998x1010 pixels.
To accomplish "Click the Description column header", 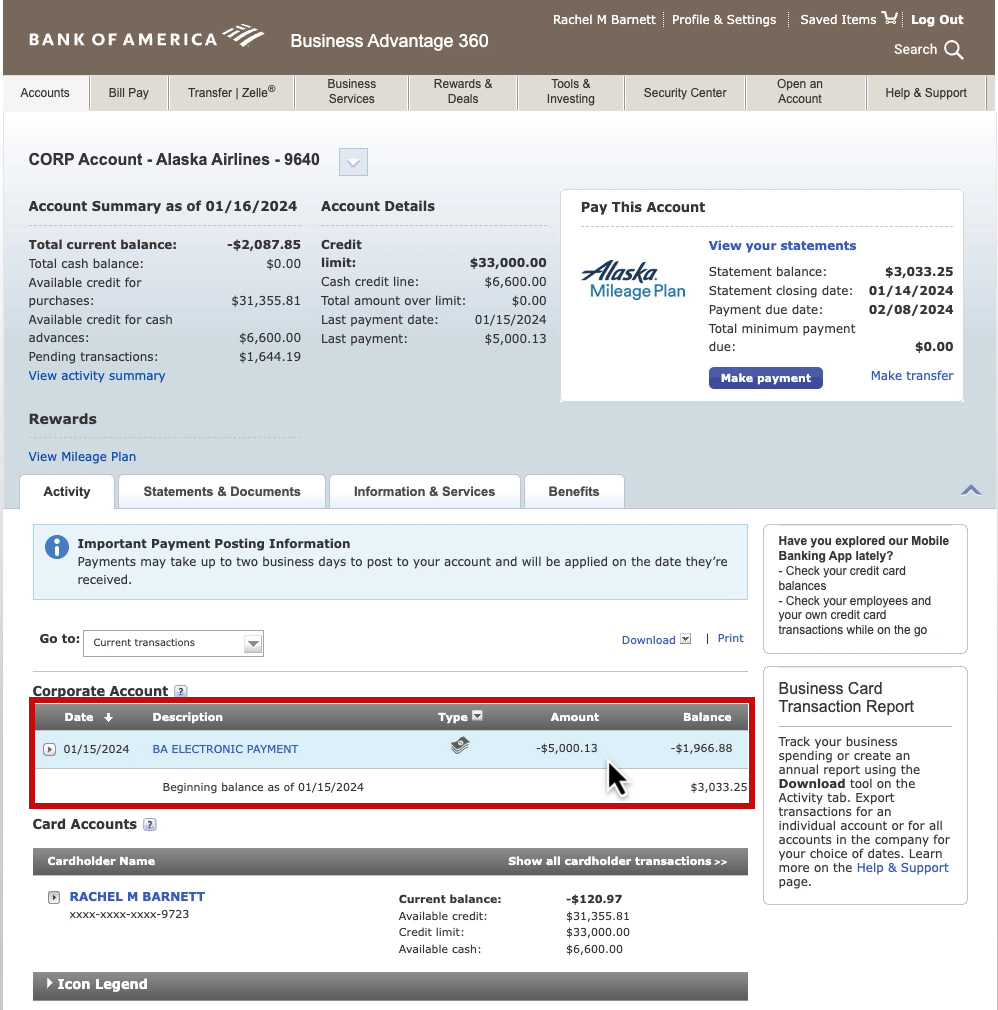I will click(187, 717).
